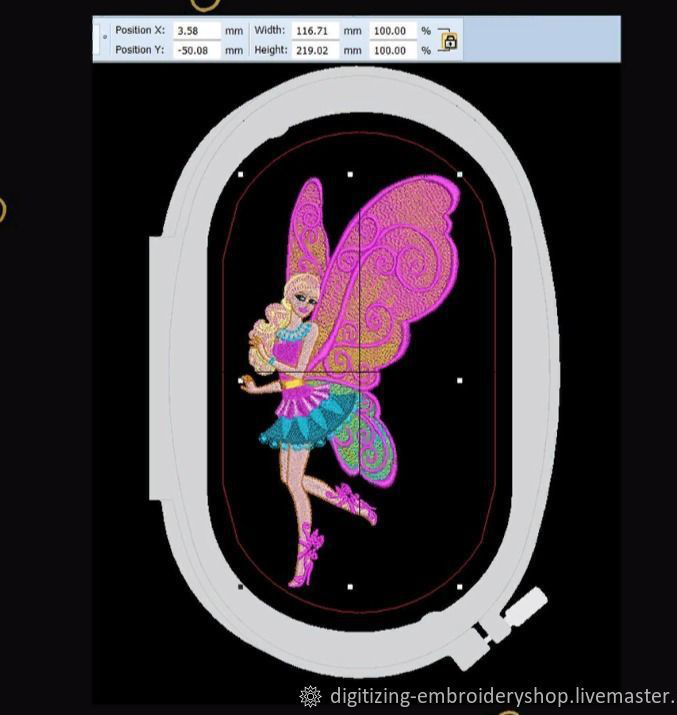
Task: Grab the toolbar grip handle at left edge
Action: pyautogui.click(x=104, y=40)
